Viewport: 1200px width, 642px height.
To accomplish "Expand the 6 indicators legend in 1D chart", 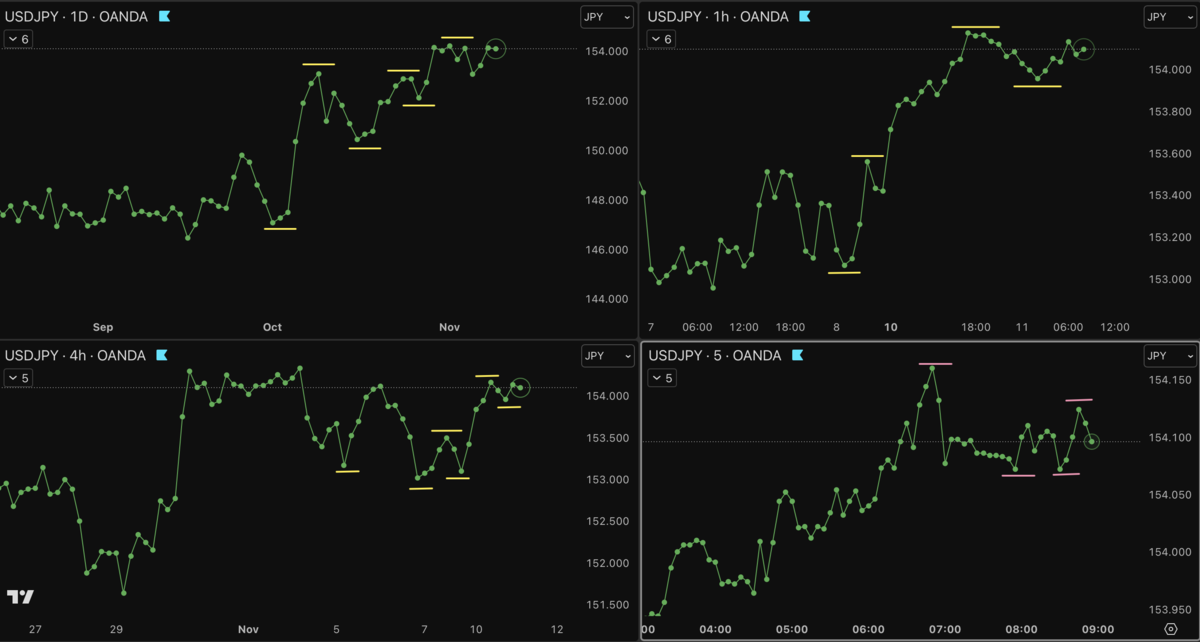I will click(x=18, y=39).
